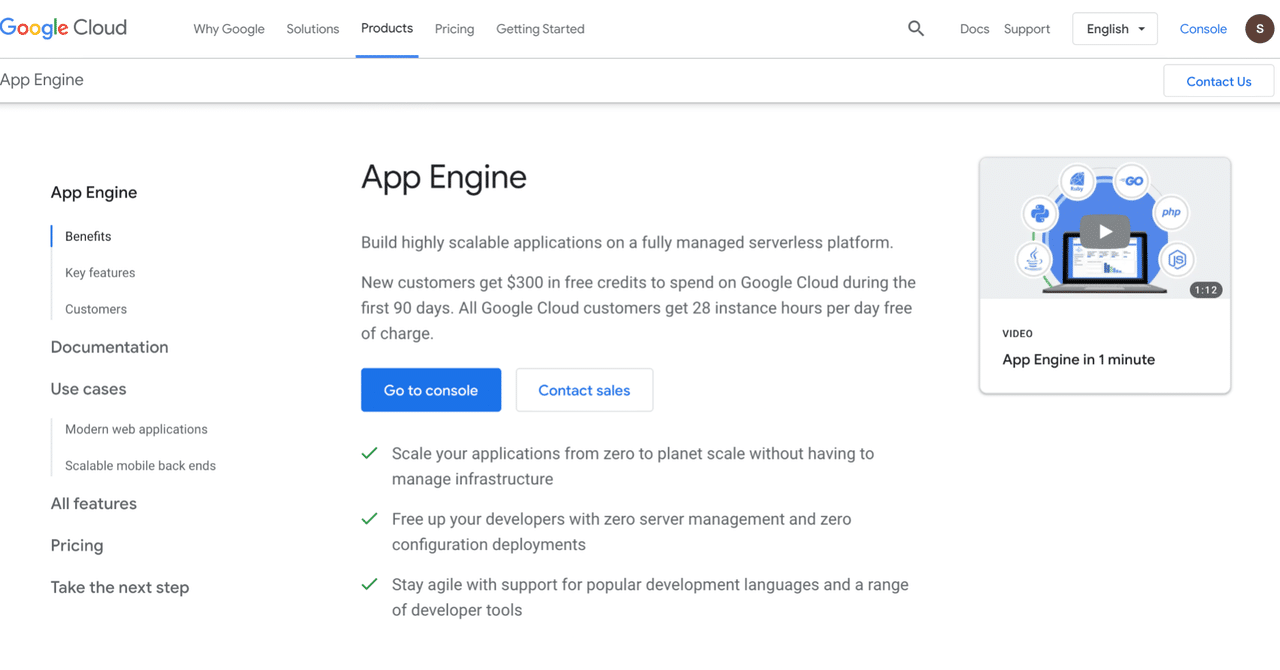Open the Console link
Screen dimensions: 1280x670
(x=1203, y=29)
